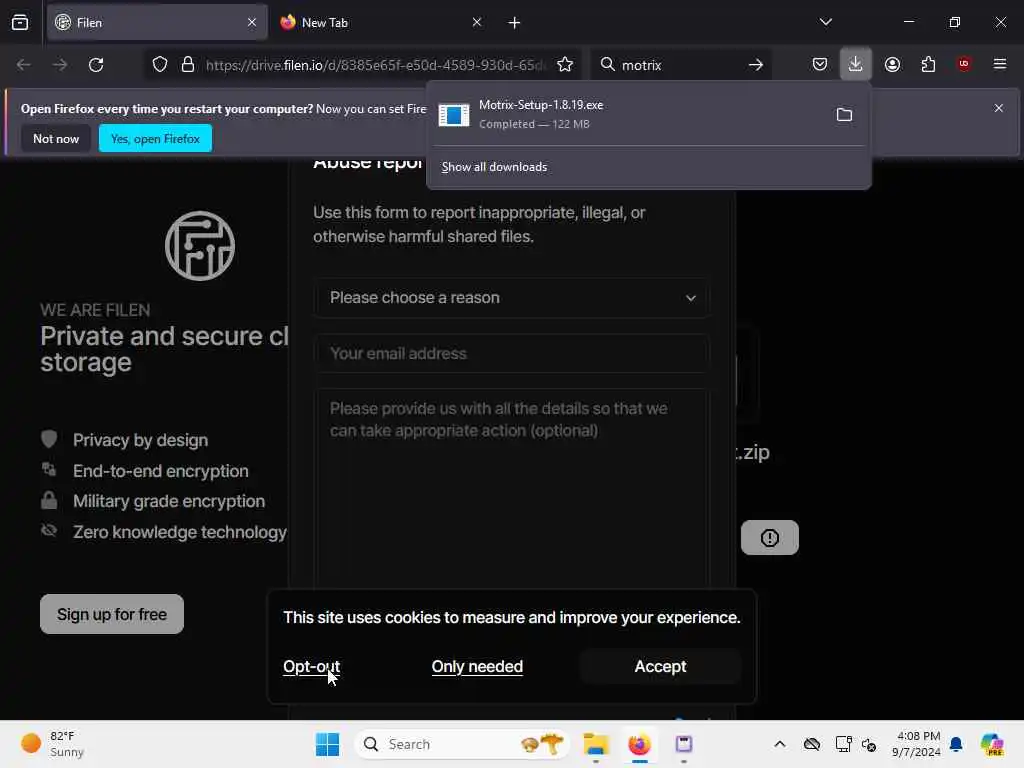1024x768 pixels.
Task: Open the notification bell icon
Action: tap(956, 744)
